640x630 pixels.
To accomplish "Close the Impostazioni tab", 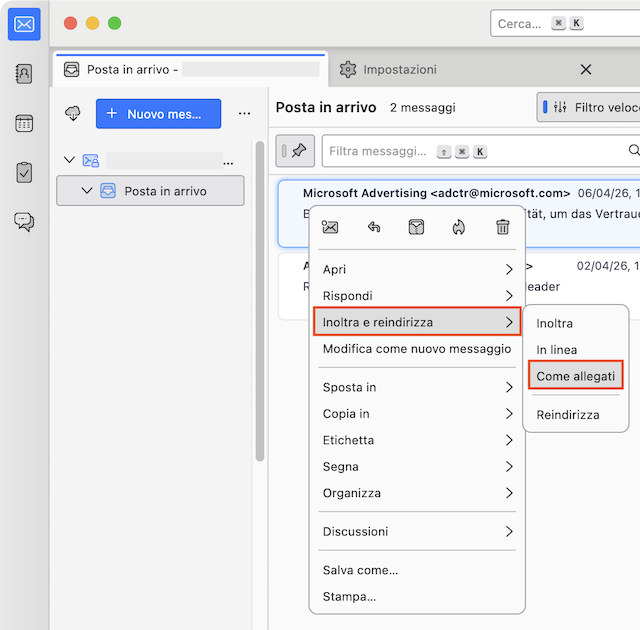I will pyautogui.click(x=586, y=69).
